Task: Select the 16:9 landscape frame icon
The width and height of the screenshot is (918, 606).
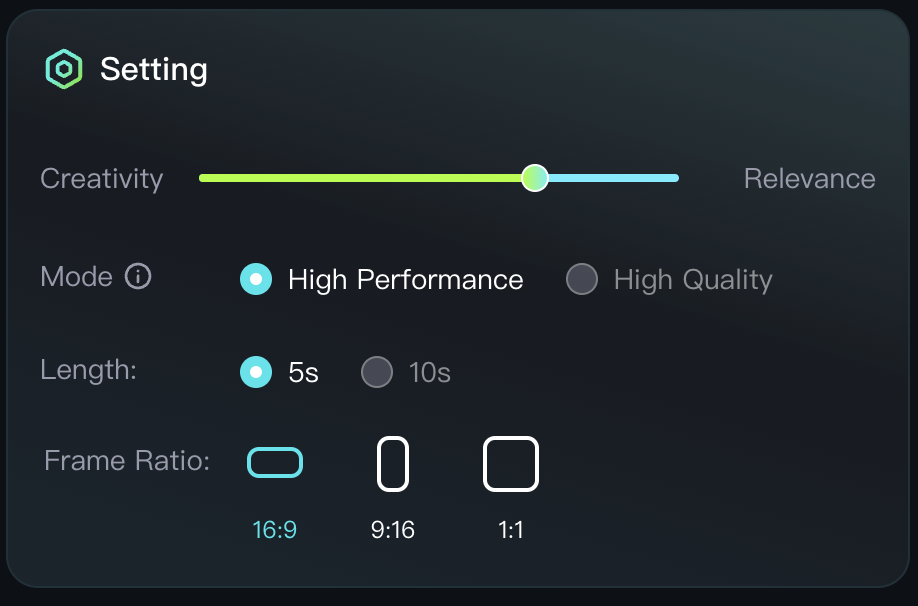Action: (x=275, y=463)
